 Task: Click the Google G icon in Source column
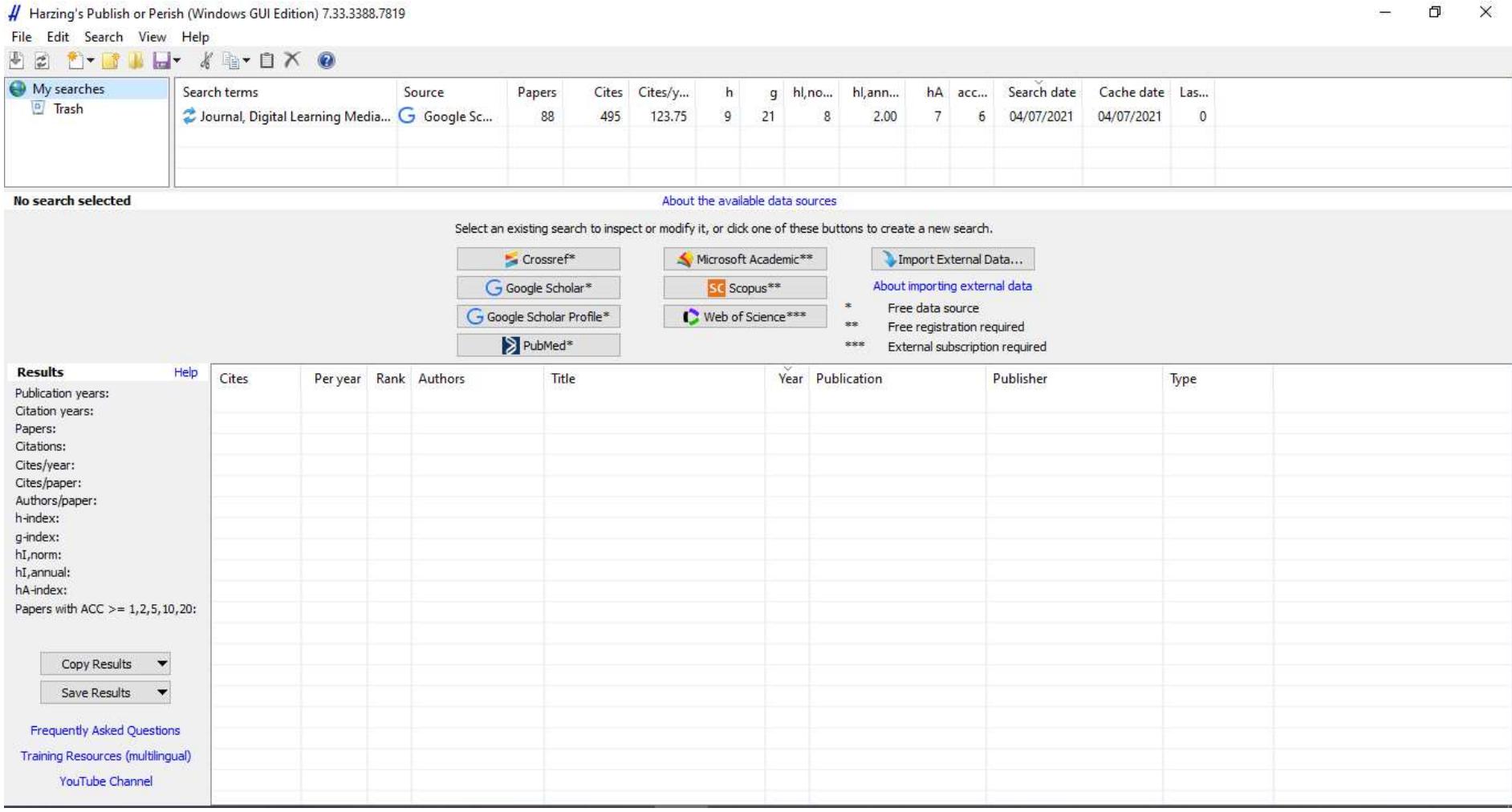[407, 116]
